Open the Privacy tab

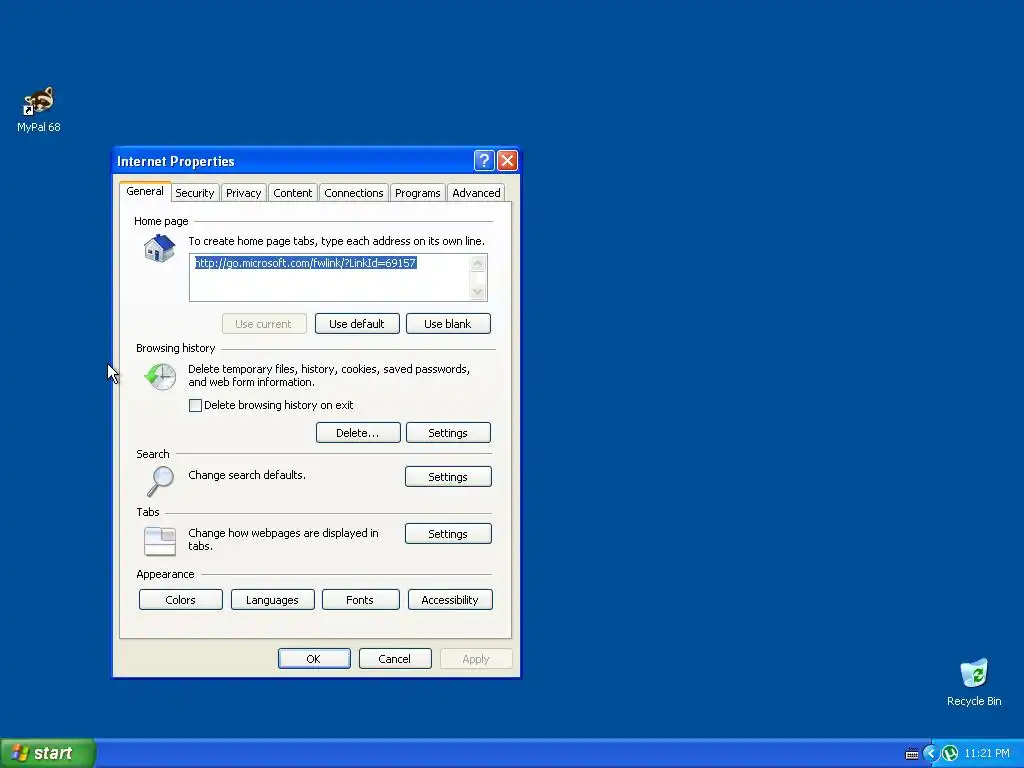coord(244,193)
